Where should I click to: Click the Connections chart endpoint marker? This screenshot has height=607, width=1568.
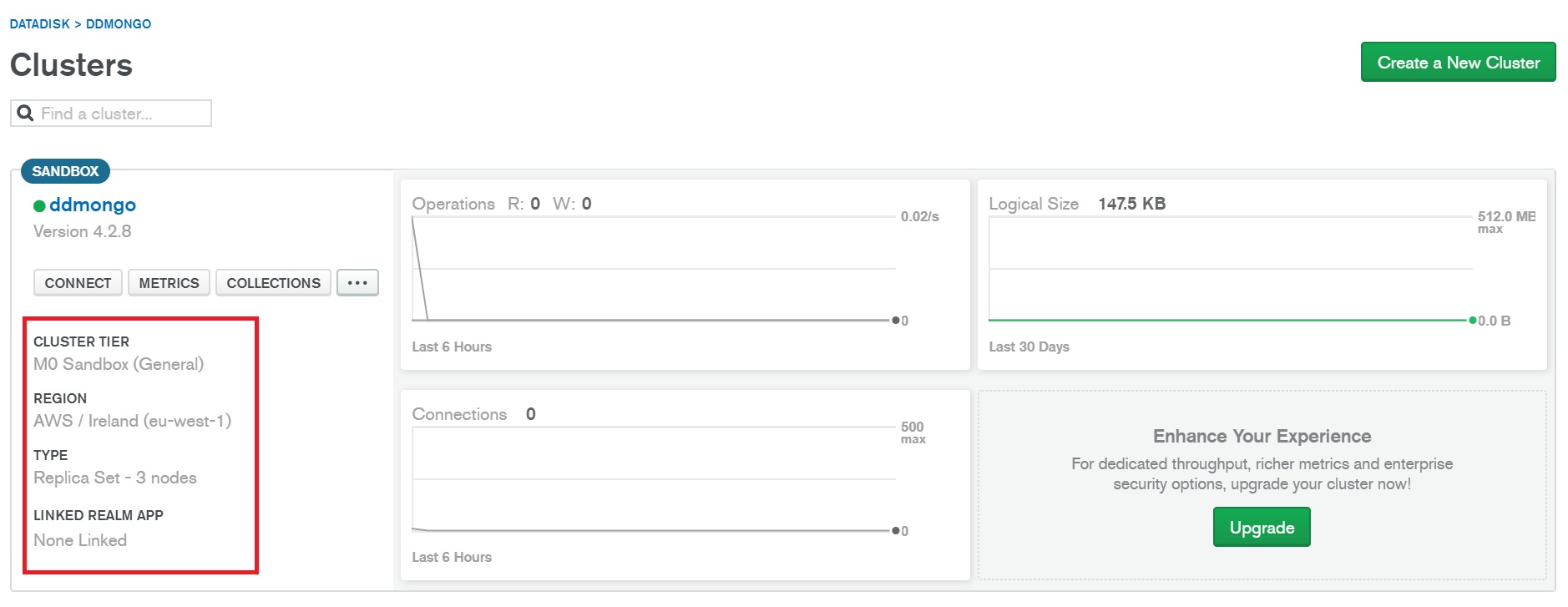tap(896, 531)
